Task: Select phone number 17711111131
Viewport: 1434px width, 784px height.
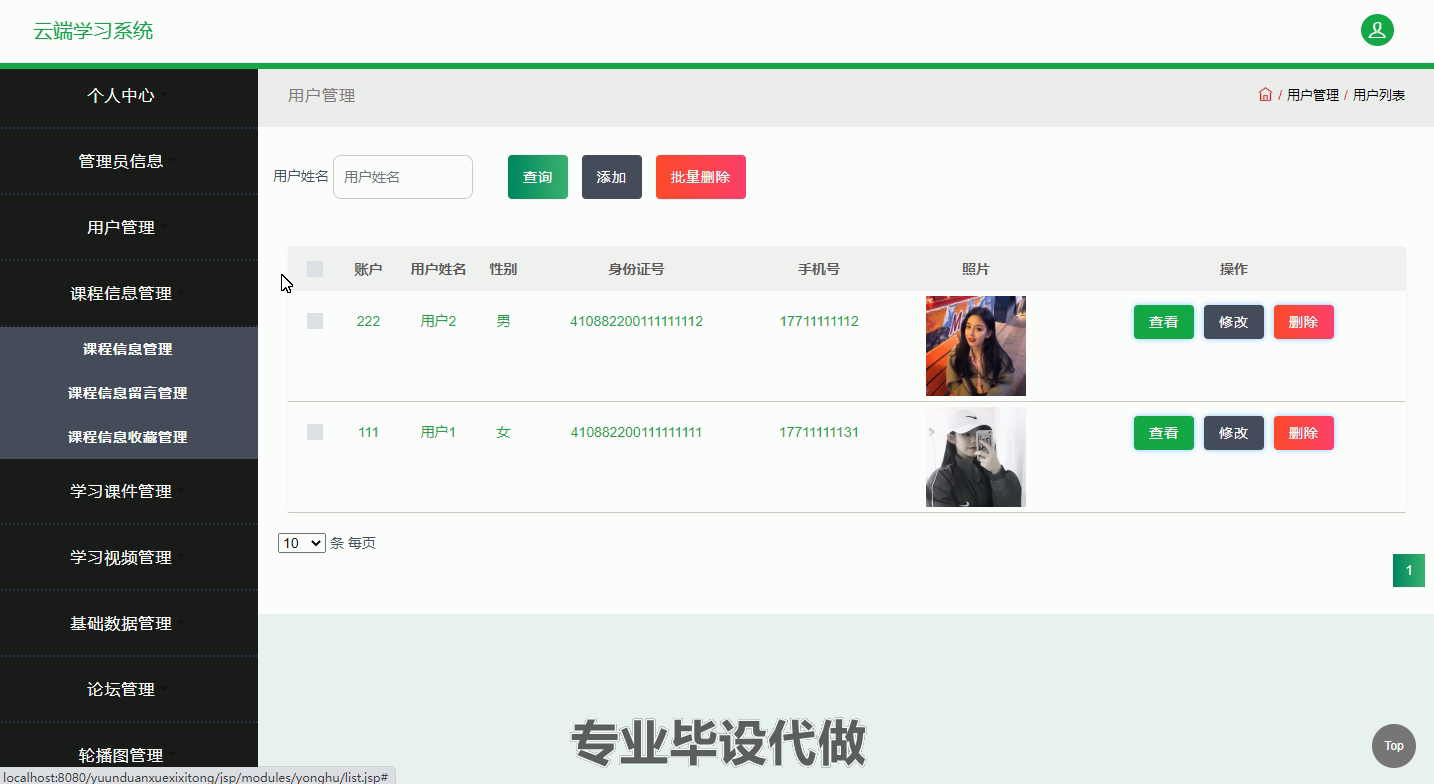Action: click(x=819, y=432)
